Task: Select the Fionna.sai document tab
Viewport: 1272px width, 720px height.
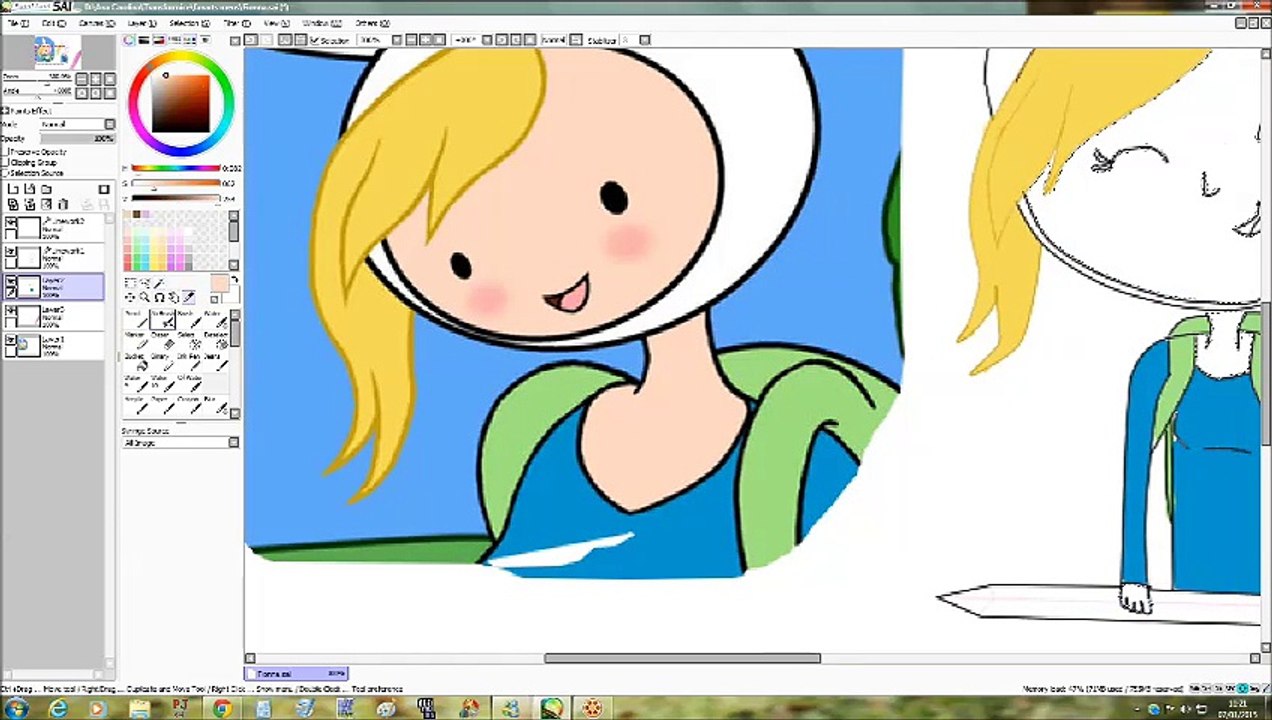Action: coord(297,674)
